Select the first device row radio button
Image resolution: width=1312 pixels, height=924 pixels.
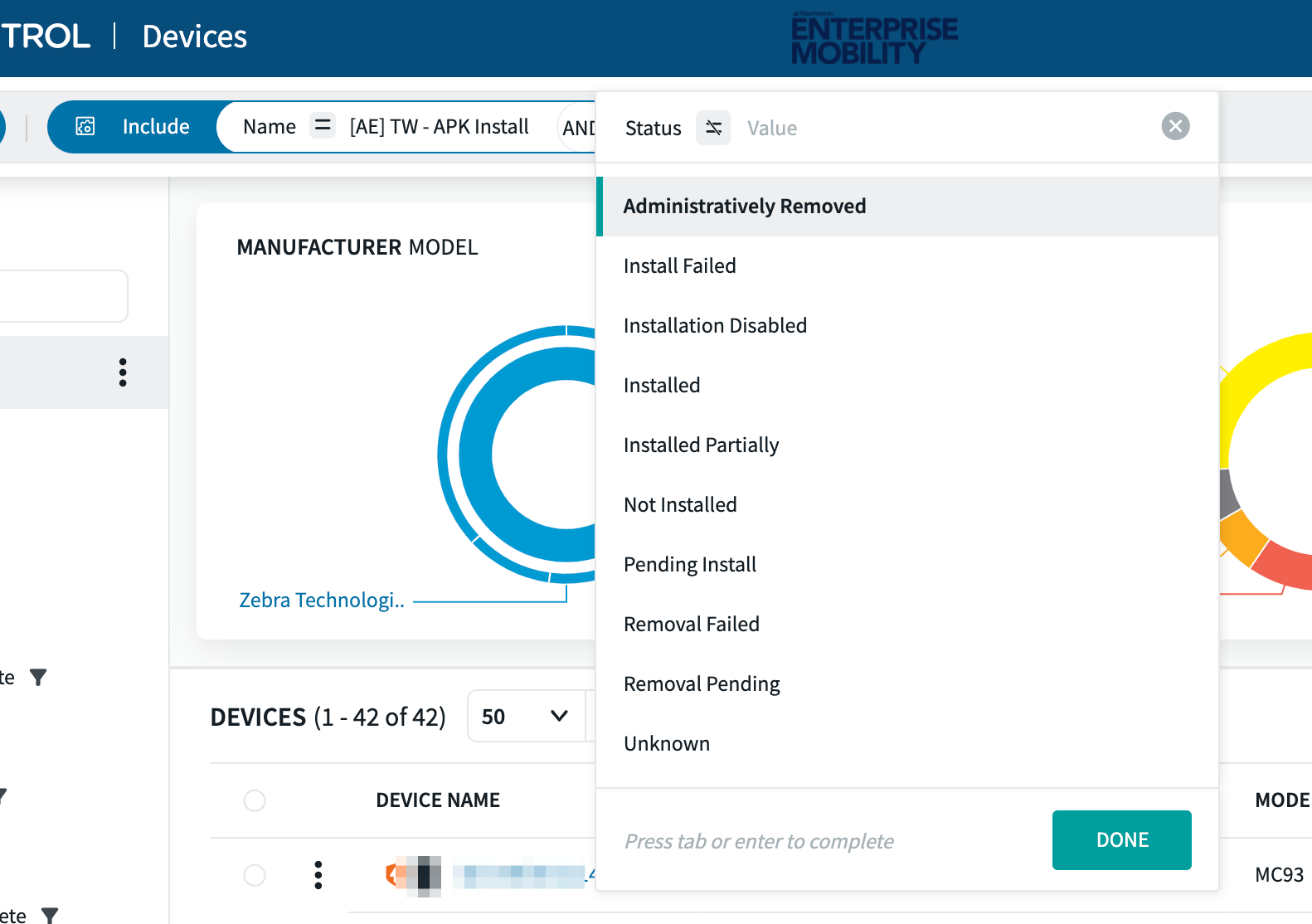[x=255, y=875]
